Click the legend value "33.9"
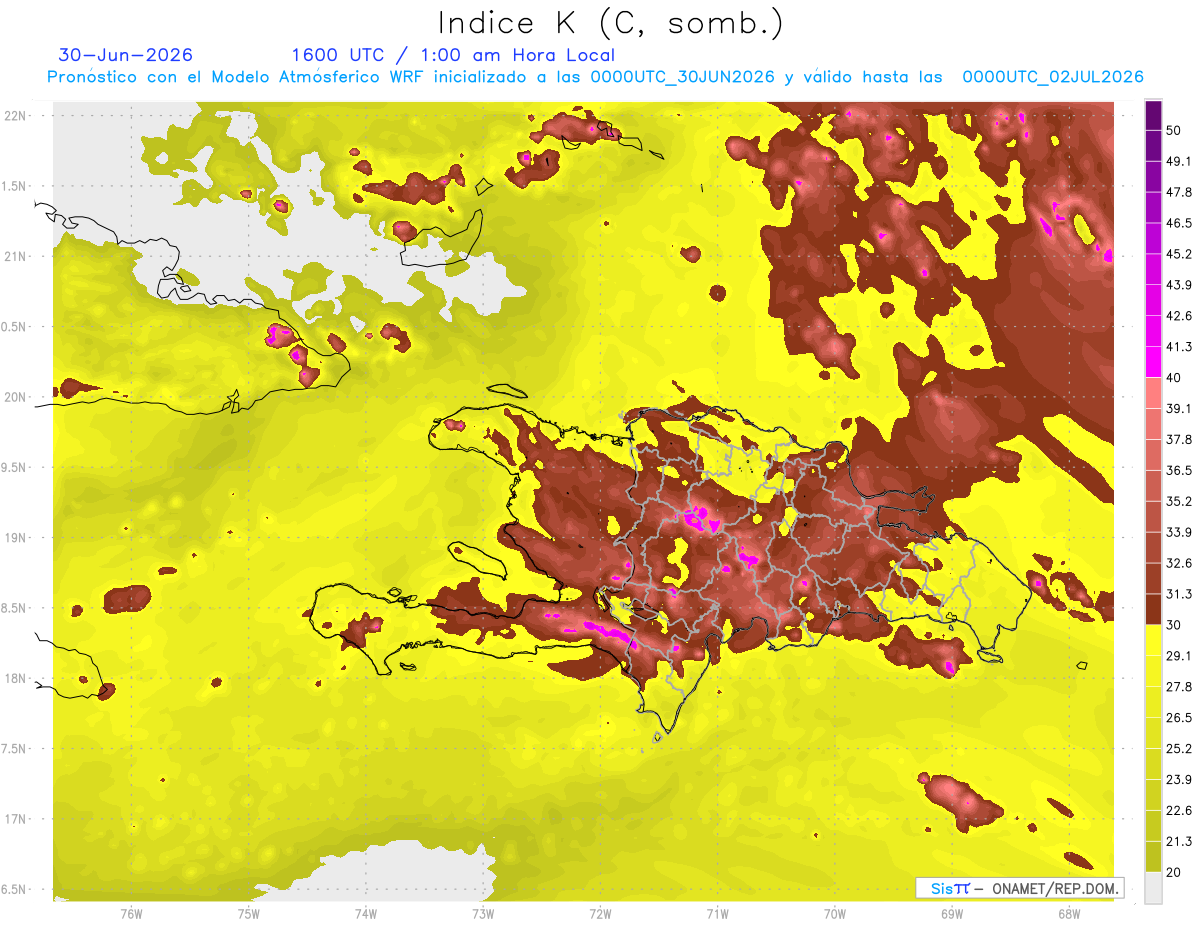 (1178, 532)
